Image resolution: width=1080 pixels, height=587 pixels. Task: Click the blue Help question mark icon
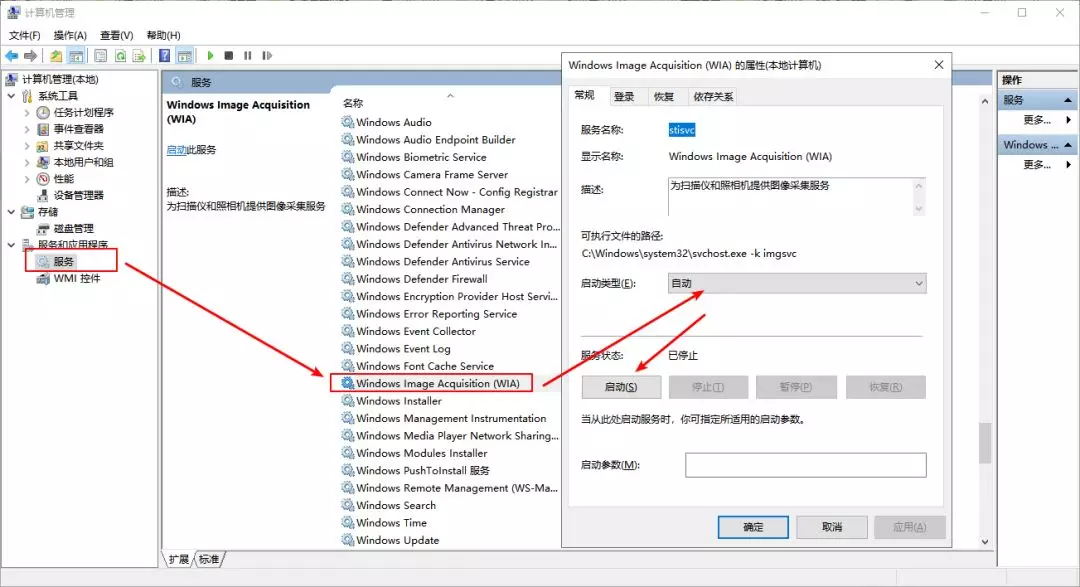[x=165, y=55]
